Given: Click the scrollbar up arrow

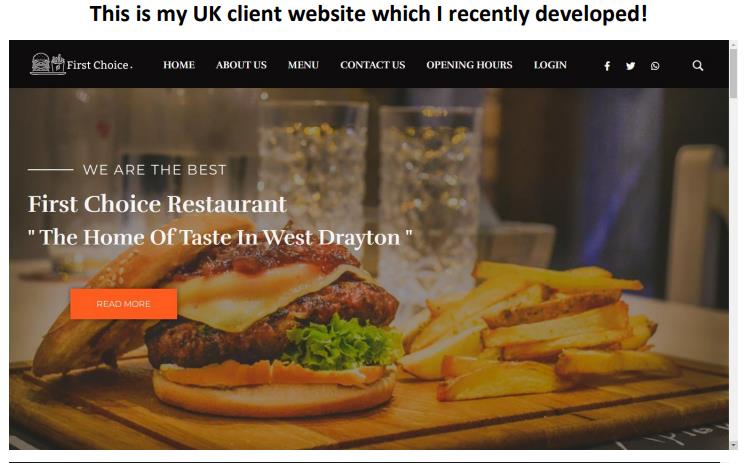Looking at the screenshot, I should tap(733, 44).
